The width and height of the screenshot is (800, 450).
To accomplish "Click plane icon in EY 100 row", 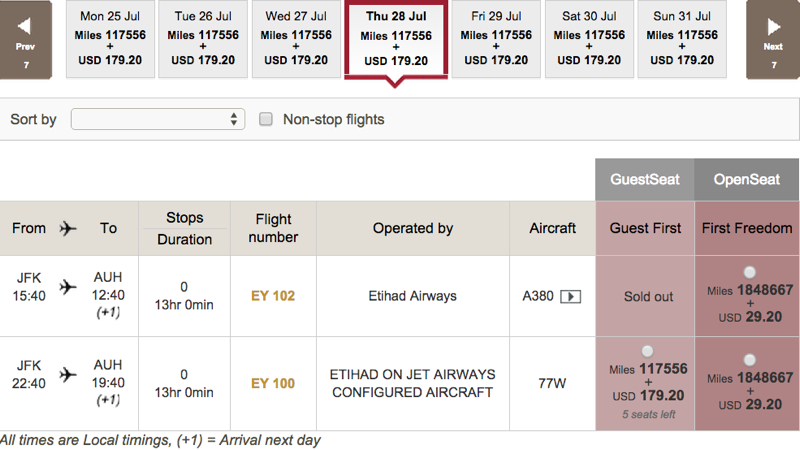I will click(68, 374).
